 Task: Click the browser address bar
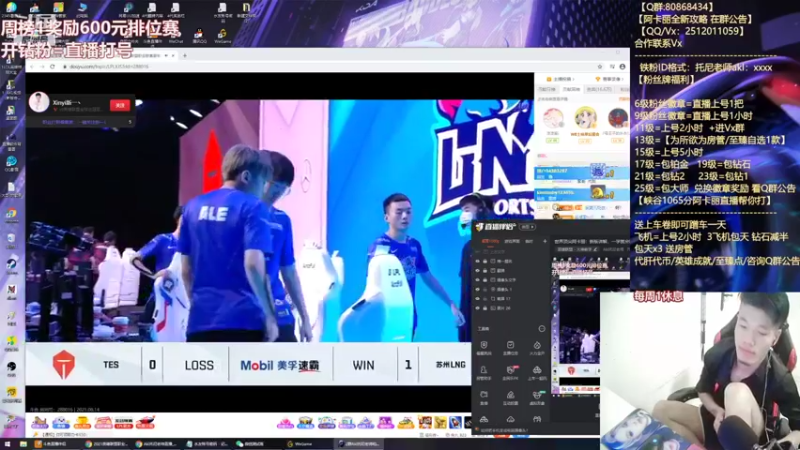(x=327, y=67)
